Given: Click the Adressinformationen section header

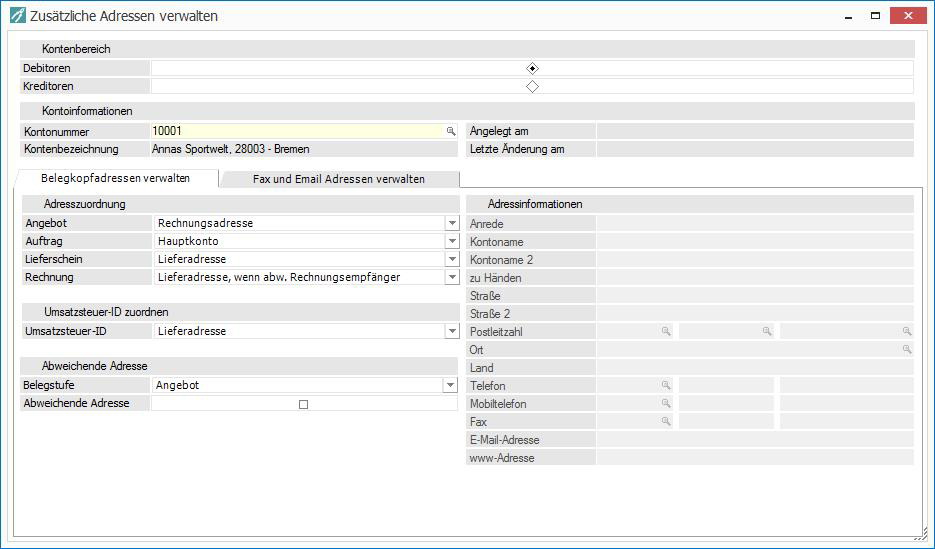Looking at the screenshot, I should coord(690,204).
